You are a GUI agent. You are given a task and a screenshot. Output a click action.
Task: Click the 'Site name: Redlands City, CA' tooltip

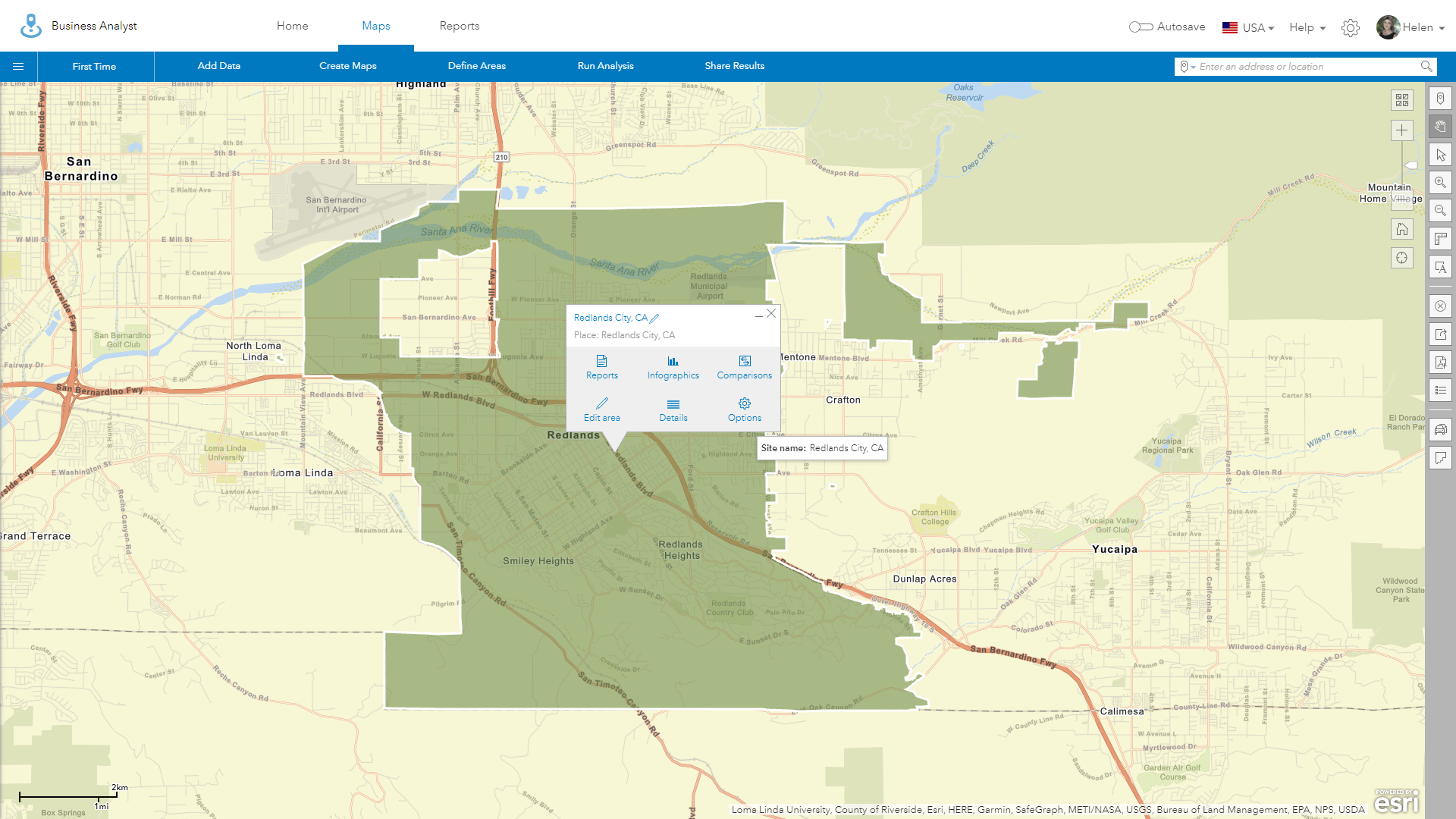click(x=822, y=448)
